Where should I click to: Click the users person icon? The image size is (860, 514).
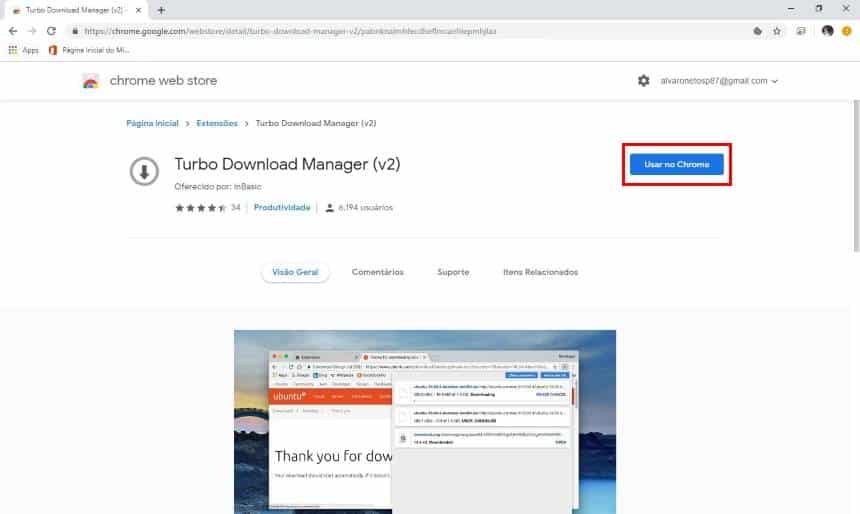click(330, 208)
